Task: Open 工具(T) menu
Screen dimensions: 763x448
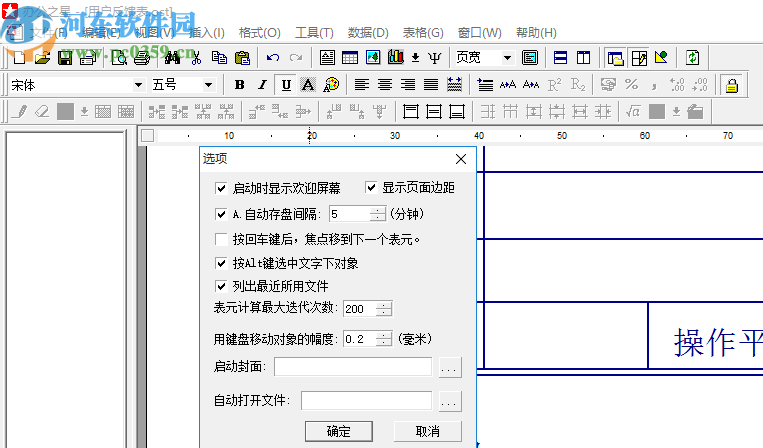Action: [314, 33]
